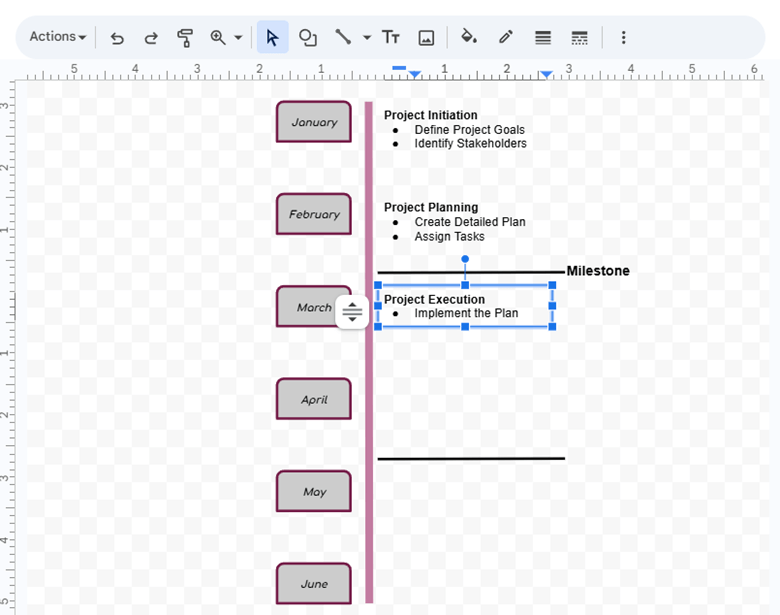This screenshot has height=615, width=780.
Task: Click the Zoom magnifier icon
Action: pos(218,37)
